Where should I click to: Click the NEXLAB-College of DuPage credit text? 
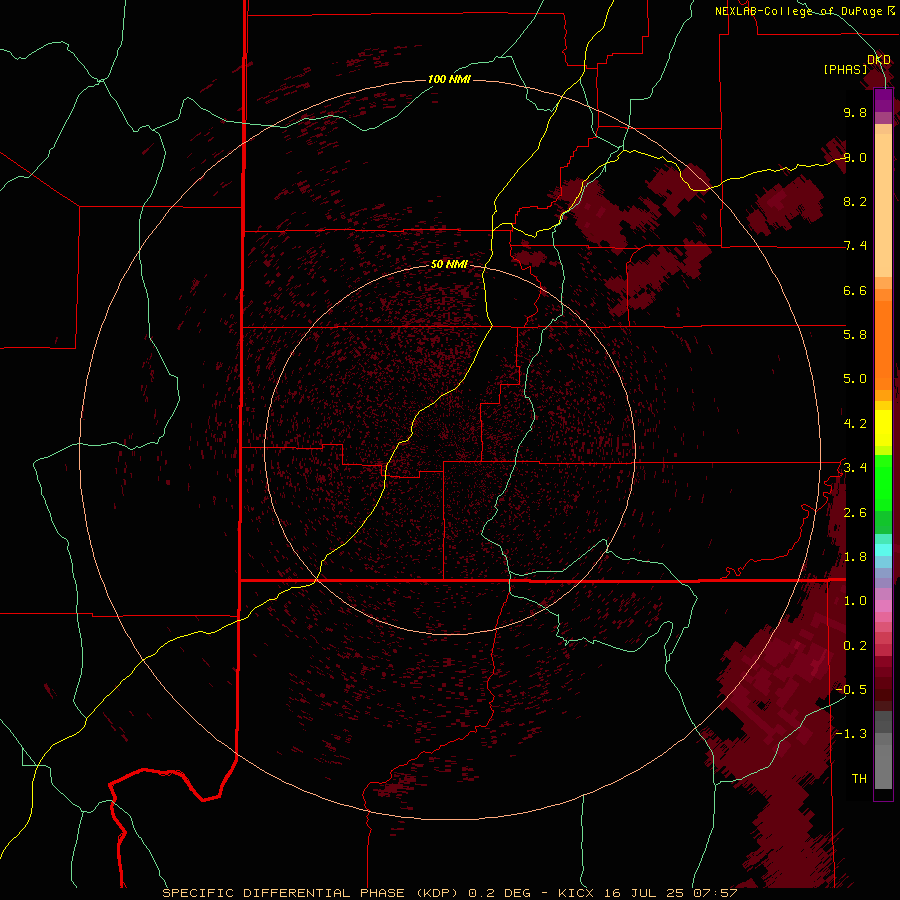(798, 11)
